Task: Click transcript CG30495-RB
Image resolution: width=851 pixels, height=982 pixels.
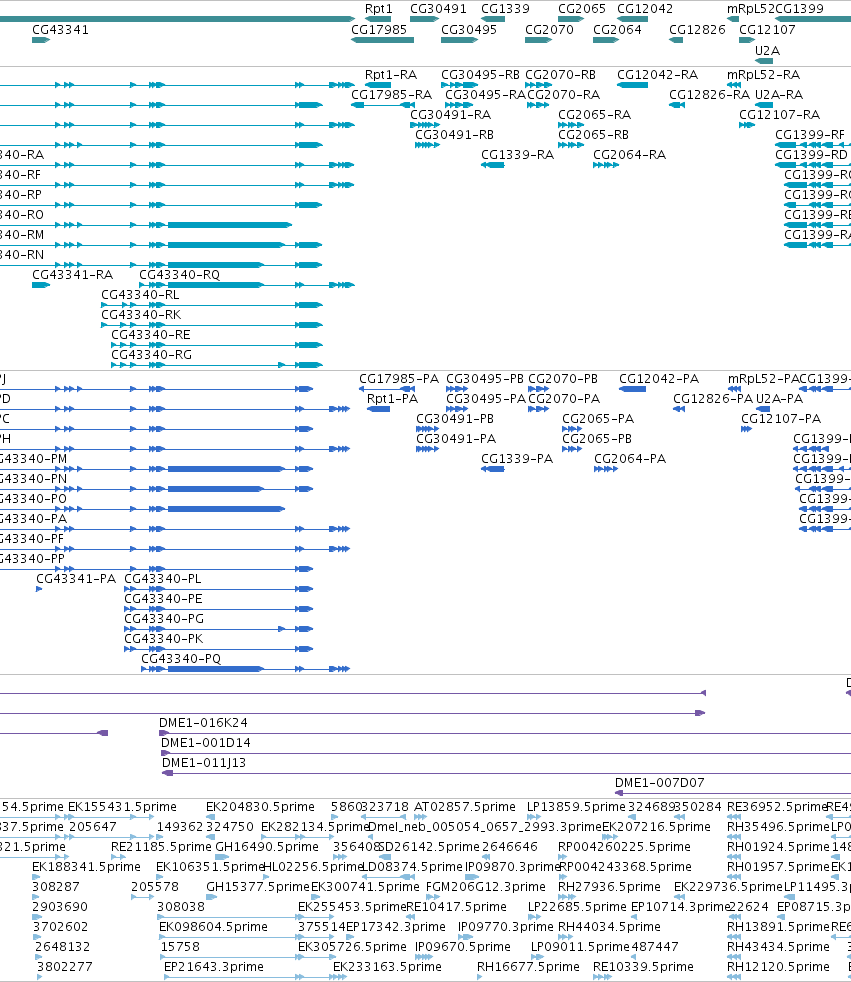Action: click(480, 75)
